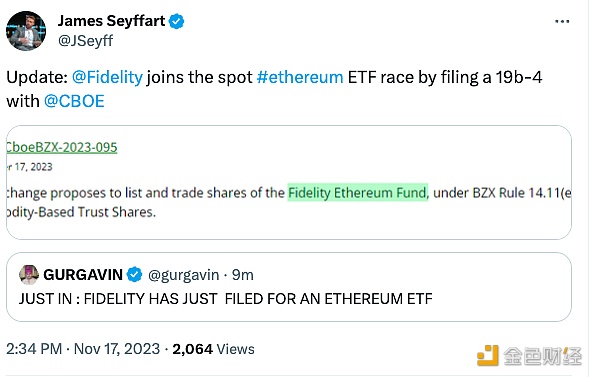This screenshot has height=377, width=593.
Task: Click the Jinse Finance watermark logo
Action: (x=529, y=355)
